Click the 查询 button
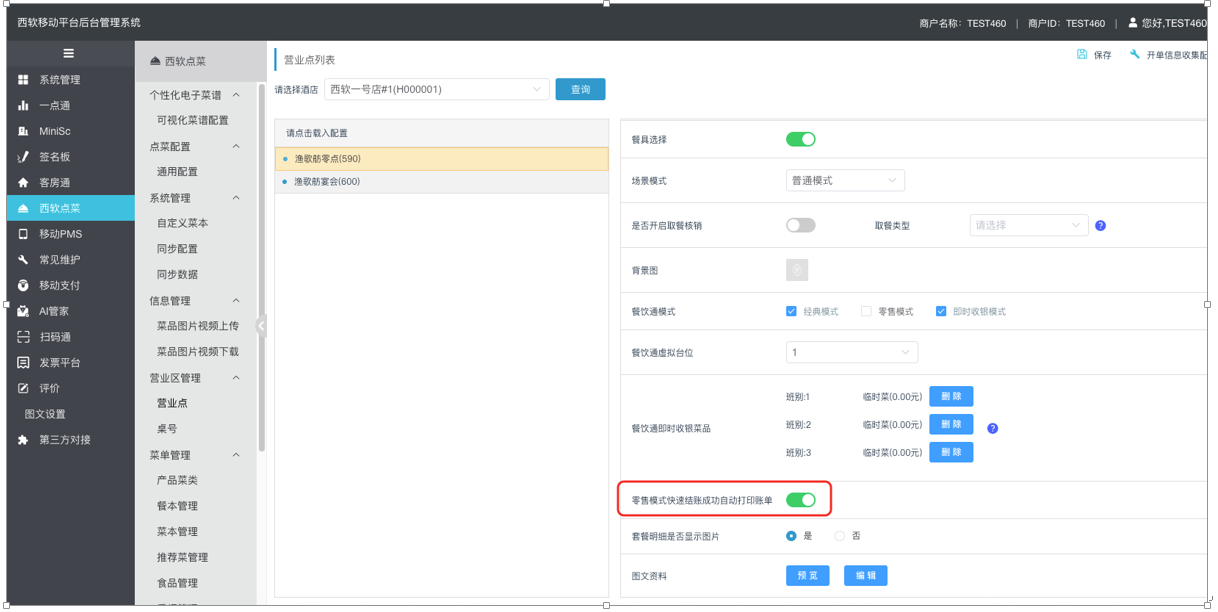The height and width of the screenshot is (612, 1218). tap(580, 90)
